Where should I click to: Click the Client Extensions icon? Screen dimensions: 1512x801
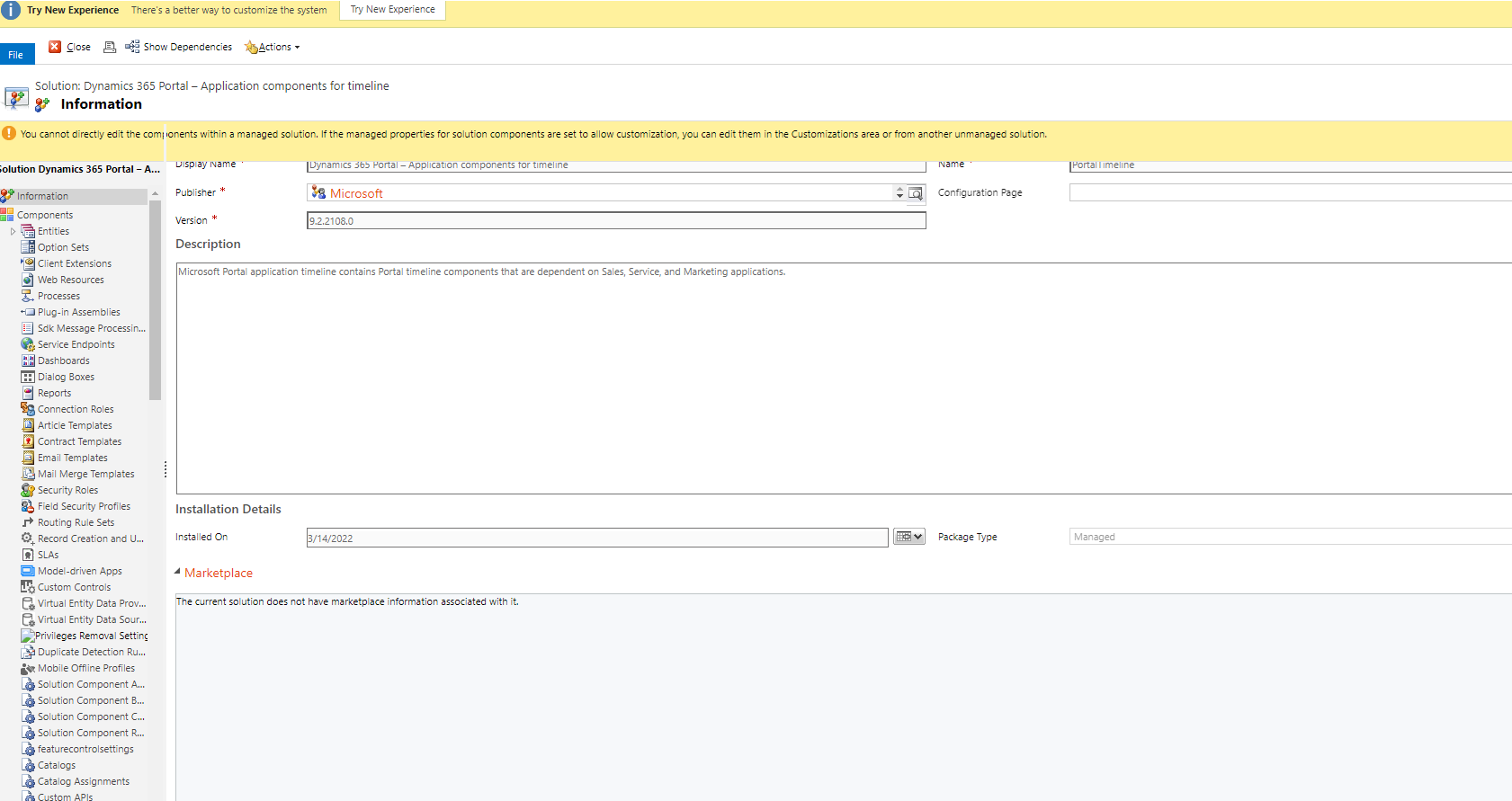(28, 263)
